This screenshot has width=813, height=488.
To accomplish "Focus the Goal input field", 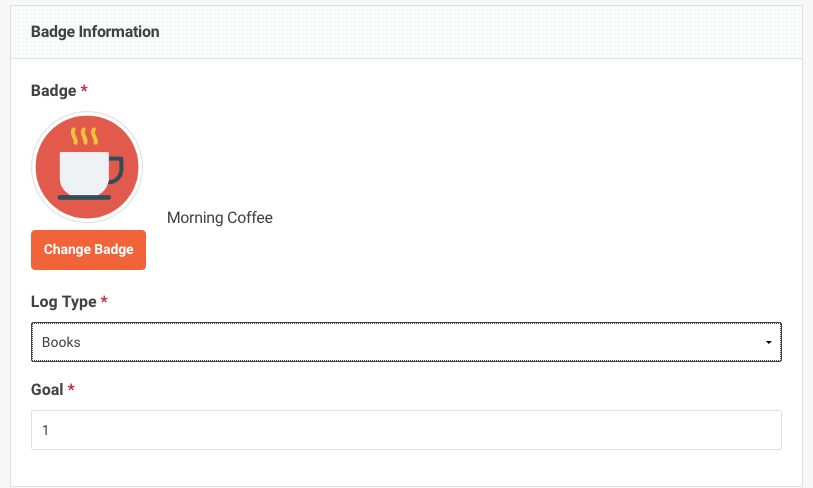I will point(406,430).
